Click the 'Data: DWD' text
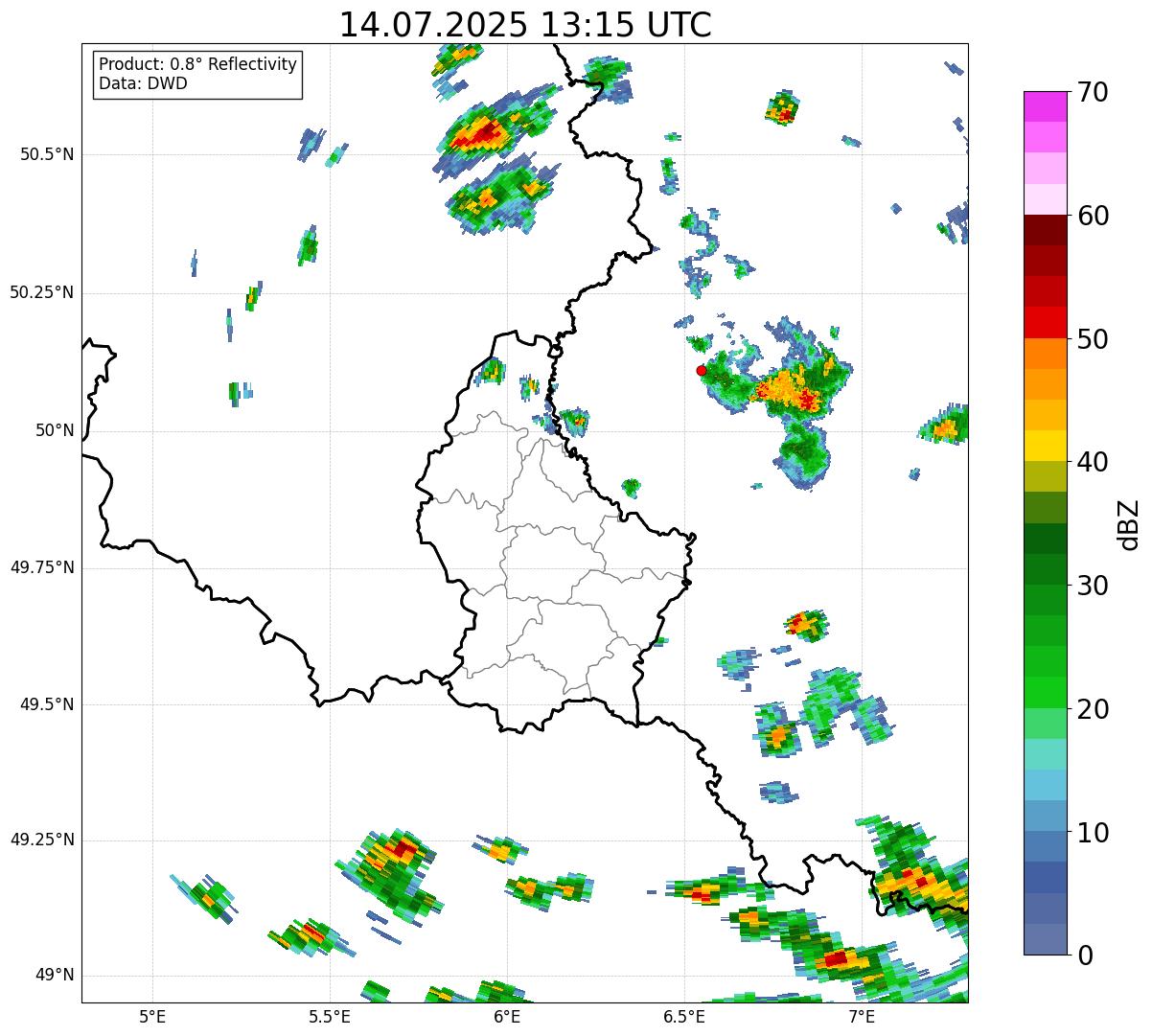Screen dimensions: 1152x1036 143,83
